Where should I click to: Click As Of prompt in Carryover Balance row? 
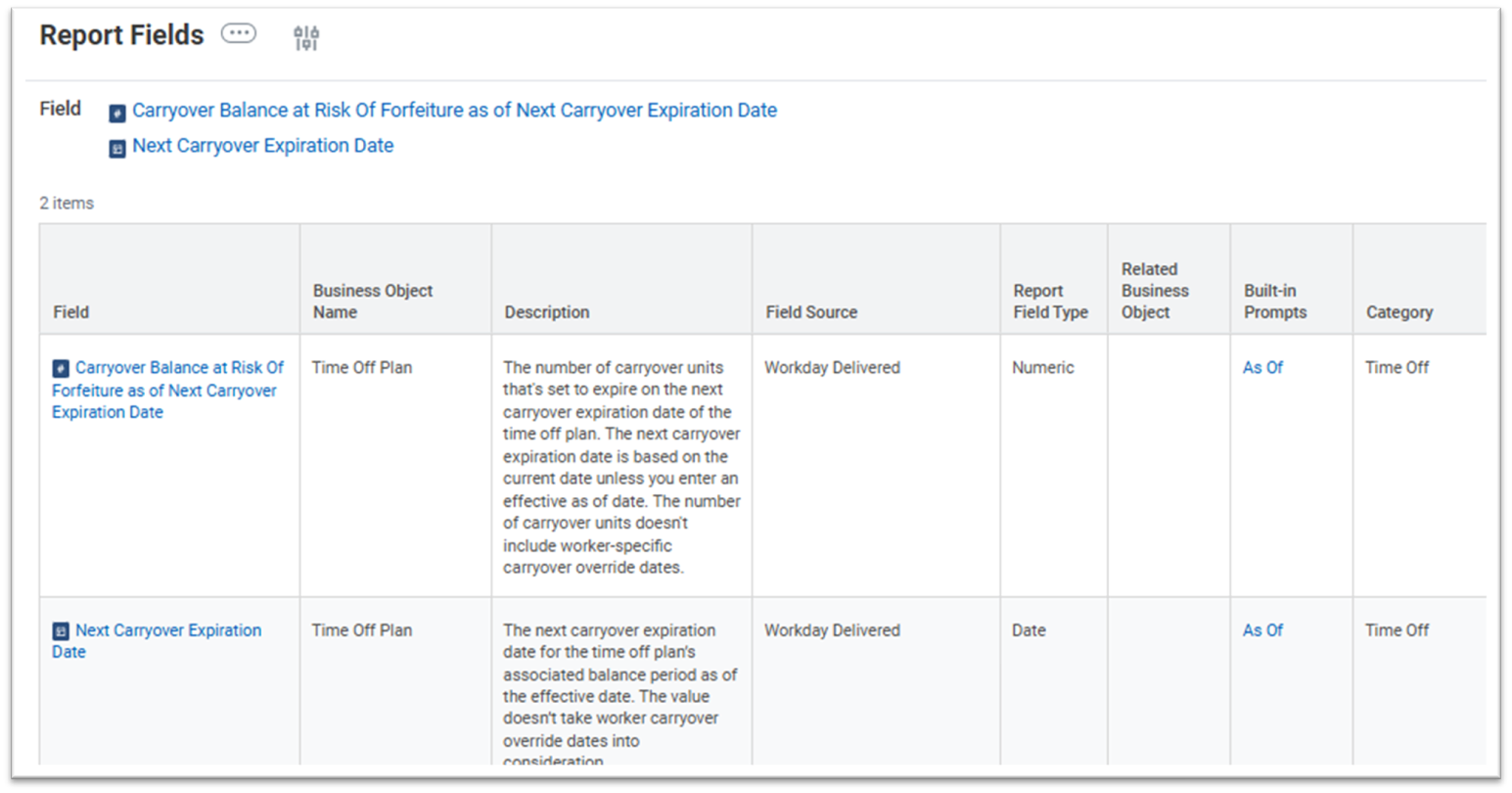[1262, 368]
